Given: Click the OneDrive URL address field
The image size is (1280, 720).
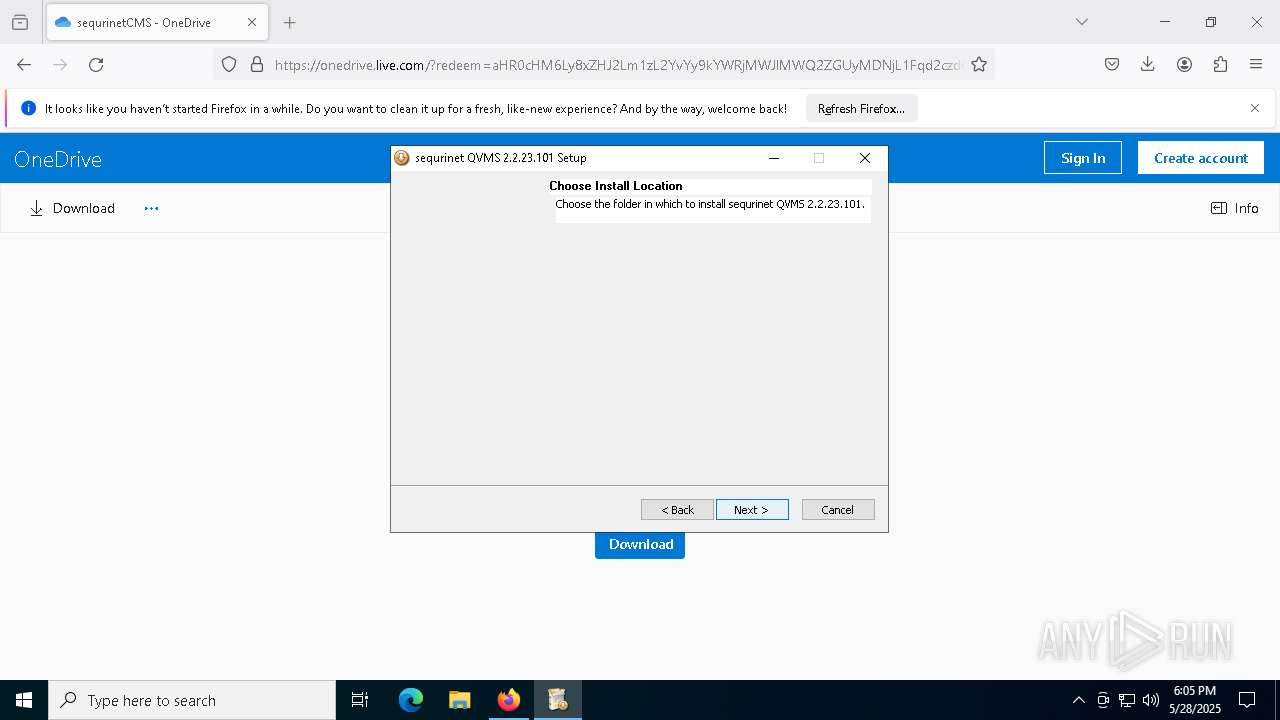Looking at the screenshot, I should pos(617,64).
